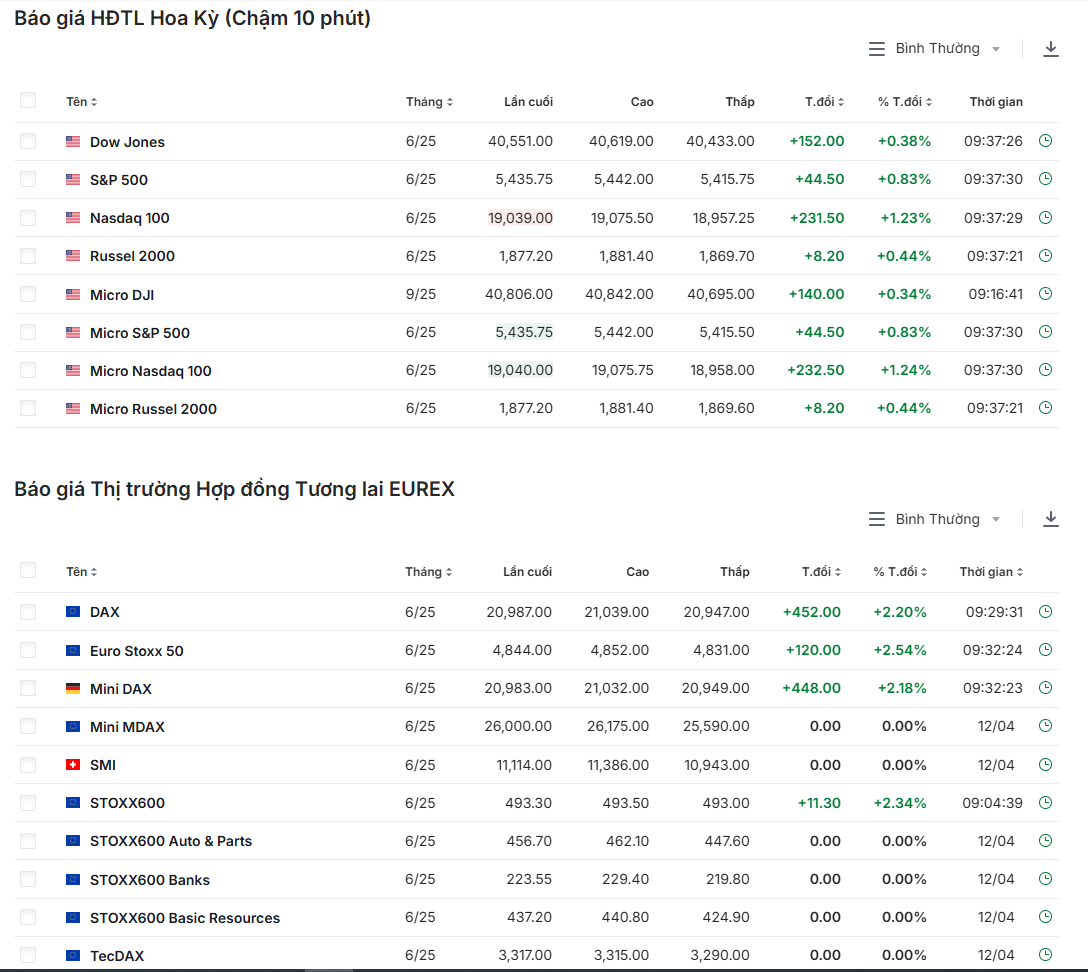Viewport: 1088px width, 972px height.
Task: Click the clock icon in Micro S&P 500 row
Action: pos(1046,332)
